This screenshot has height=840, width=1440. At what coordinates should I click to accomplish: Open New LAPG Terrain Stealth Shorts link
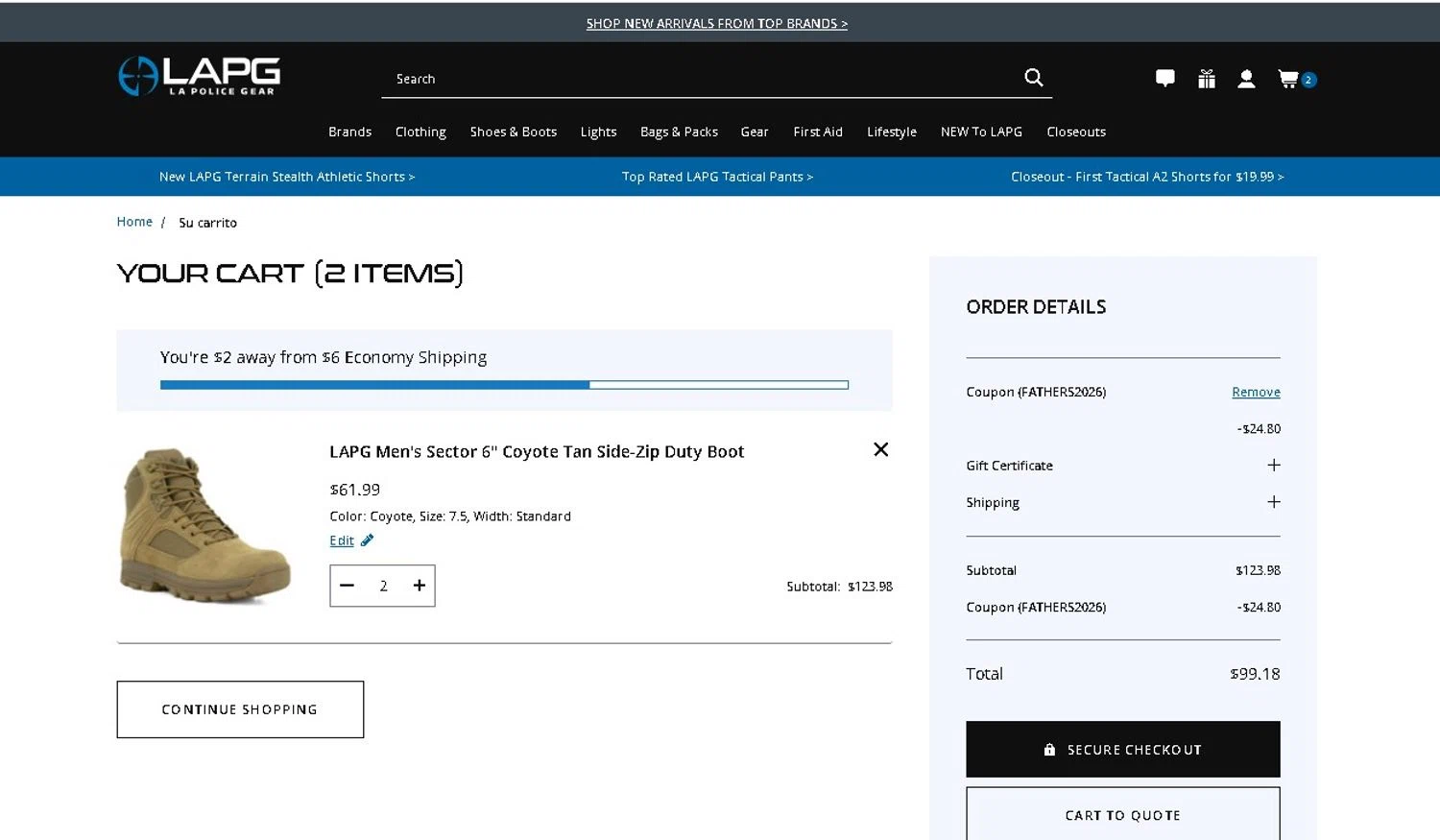287,177
